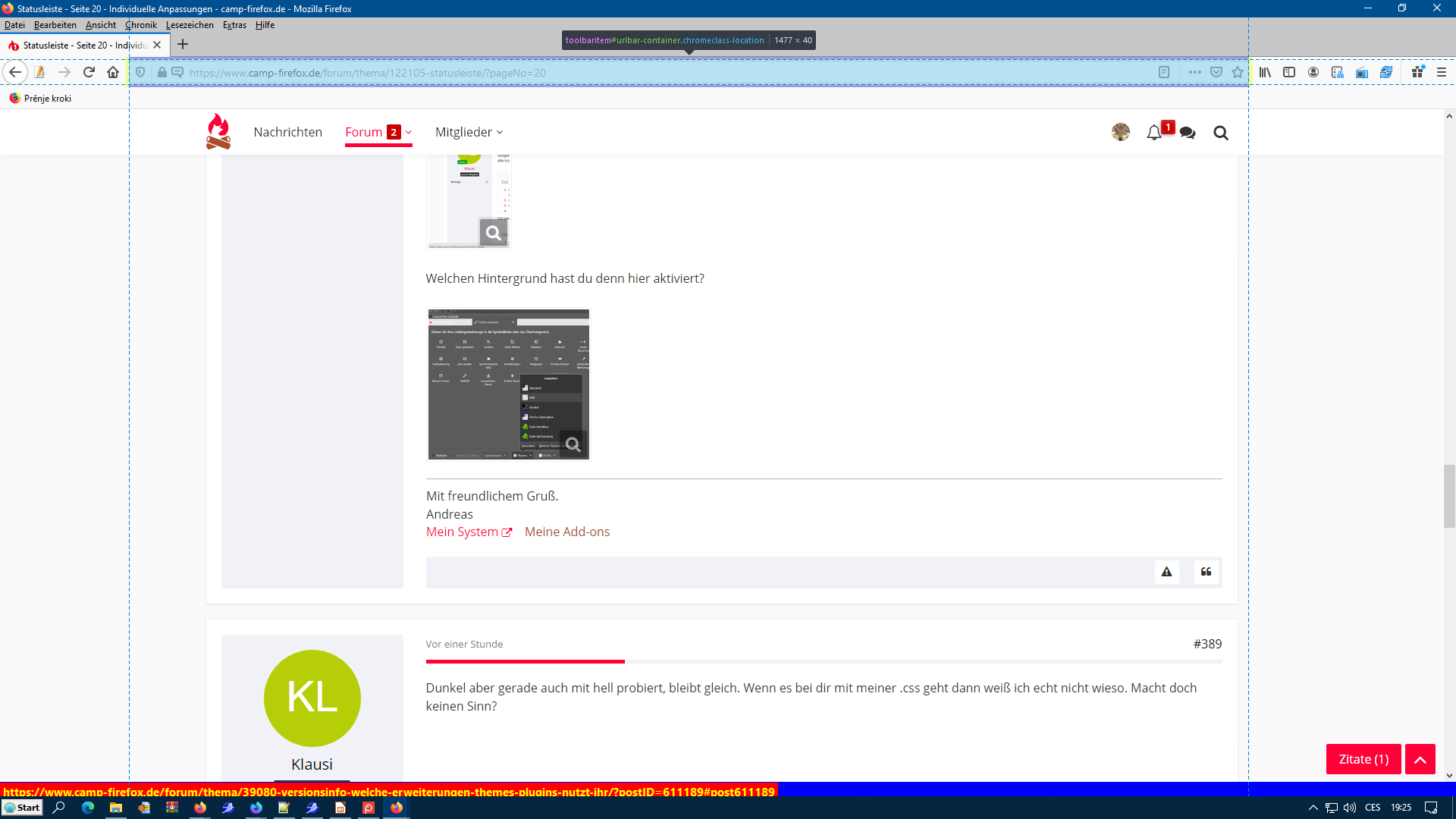Open the Lesezeichen menu

pos(190,25)
